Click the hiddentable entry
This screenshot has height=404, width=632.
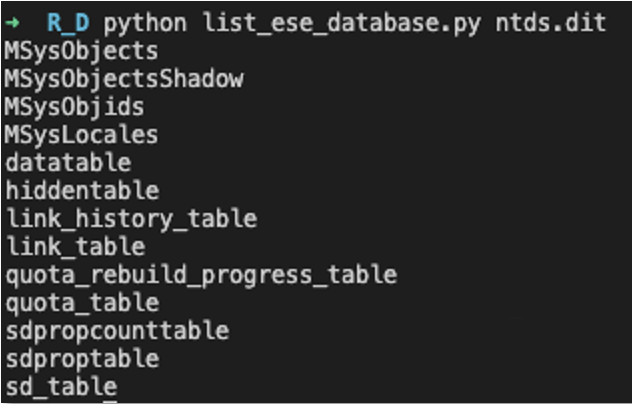coord(82,190)
